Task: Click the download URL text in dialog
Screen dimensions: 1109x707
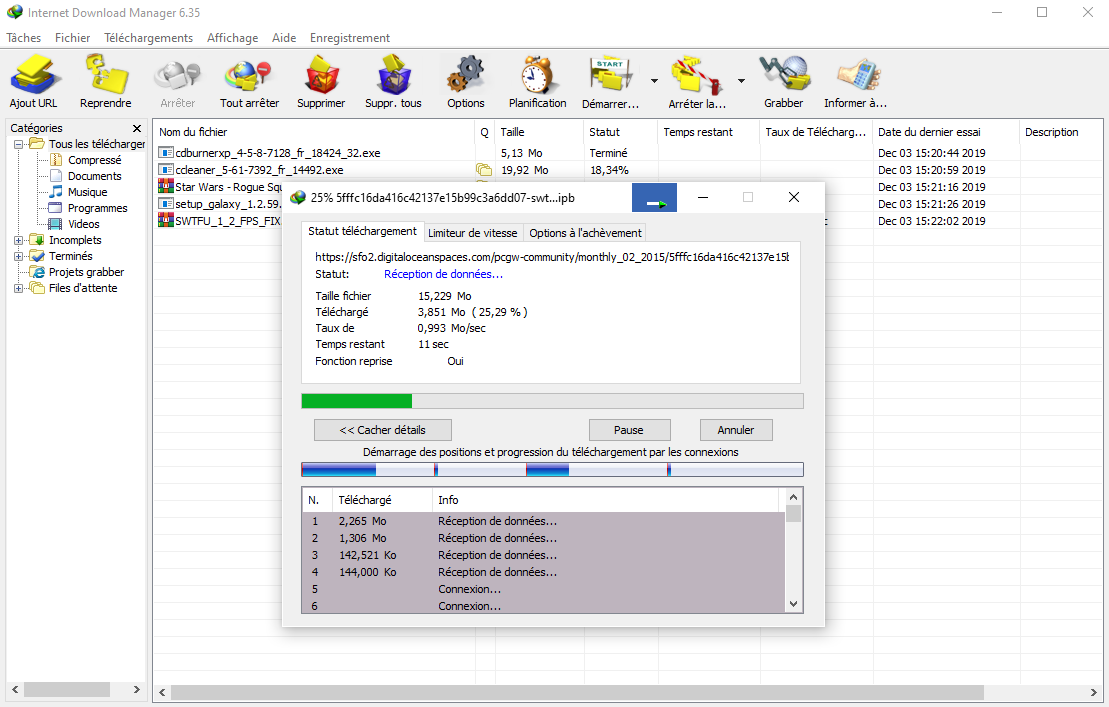Action: pos(552,257)
